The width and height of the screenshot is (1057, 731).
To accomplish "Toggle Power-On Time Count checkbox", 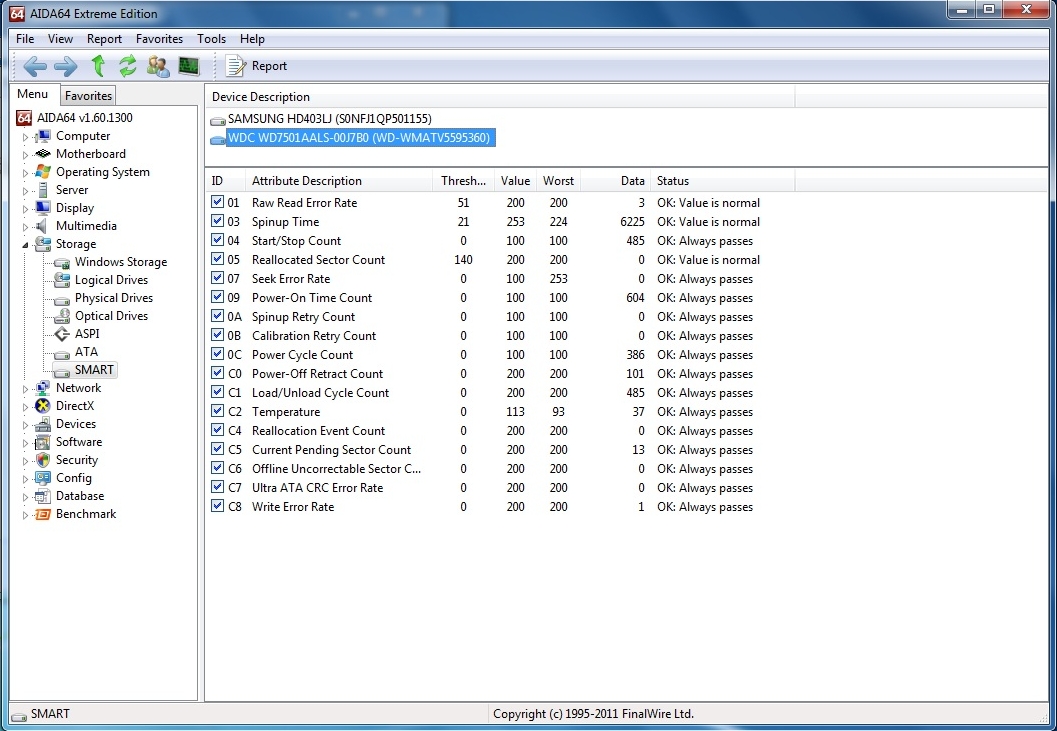I will pyautogui.click(x=217, y=296).
